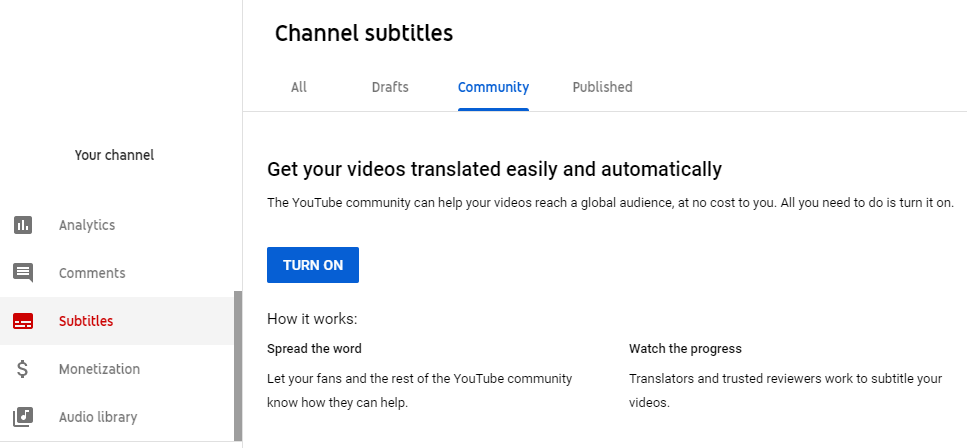Open Audio library in the sidebar
The image size is (967, 448).
coord(117,417)
